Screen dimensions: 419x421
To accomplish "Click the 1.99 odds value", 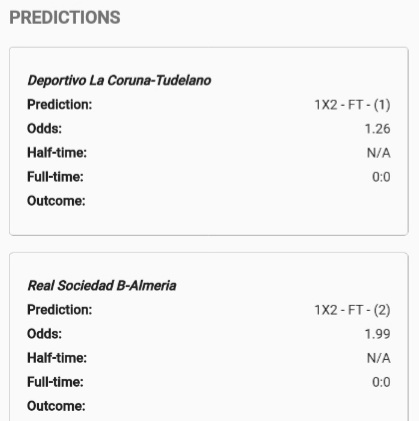I will [377, 334].
